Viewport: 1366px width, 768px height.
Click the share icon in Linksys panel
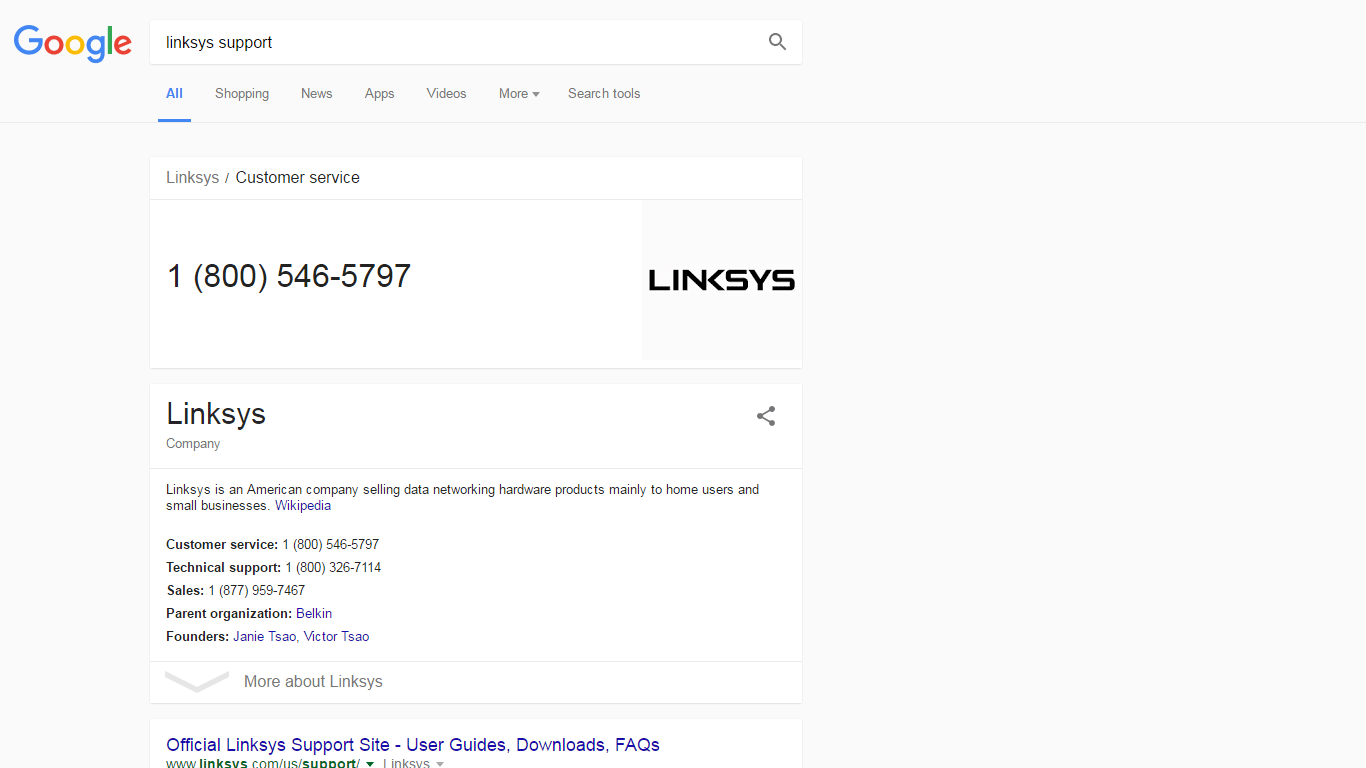tap(766, 417)
